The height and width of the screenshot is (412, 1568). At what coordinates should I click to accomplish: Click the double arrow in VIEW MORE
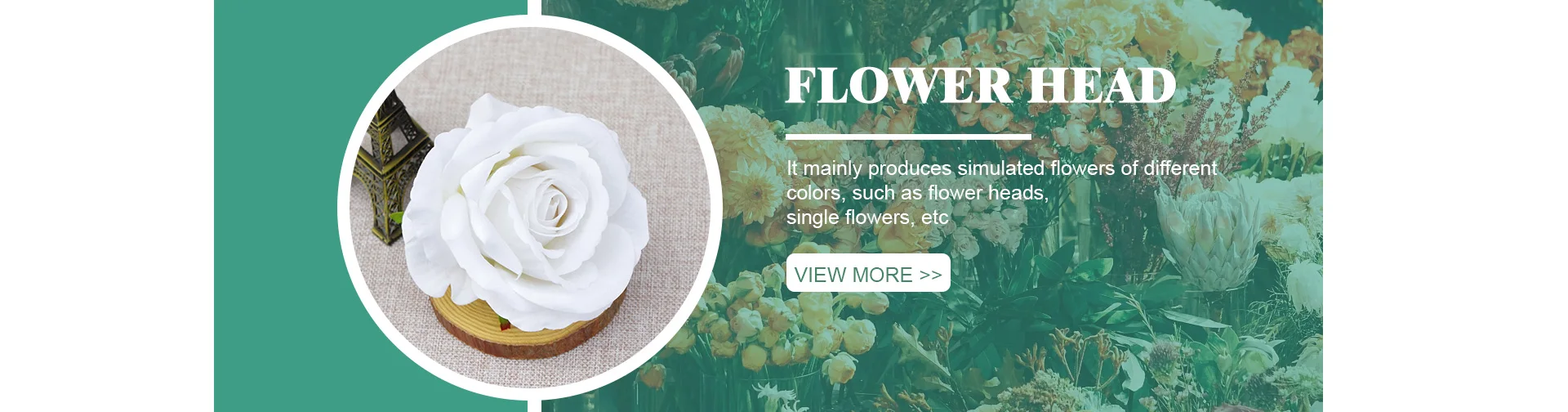931,275
